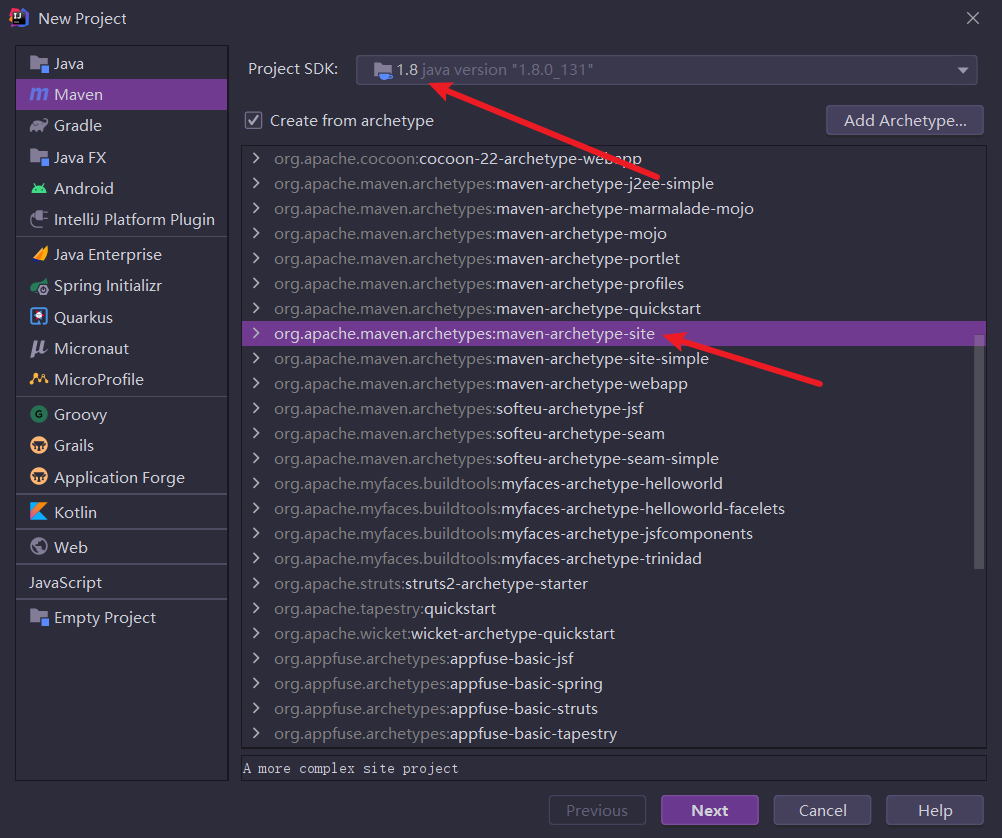Screen dimensions: 1002x838
Task: Click the Previous button
Action: [597, 811]
